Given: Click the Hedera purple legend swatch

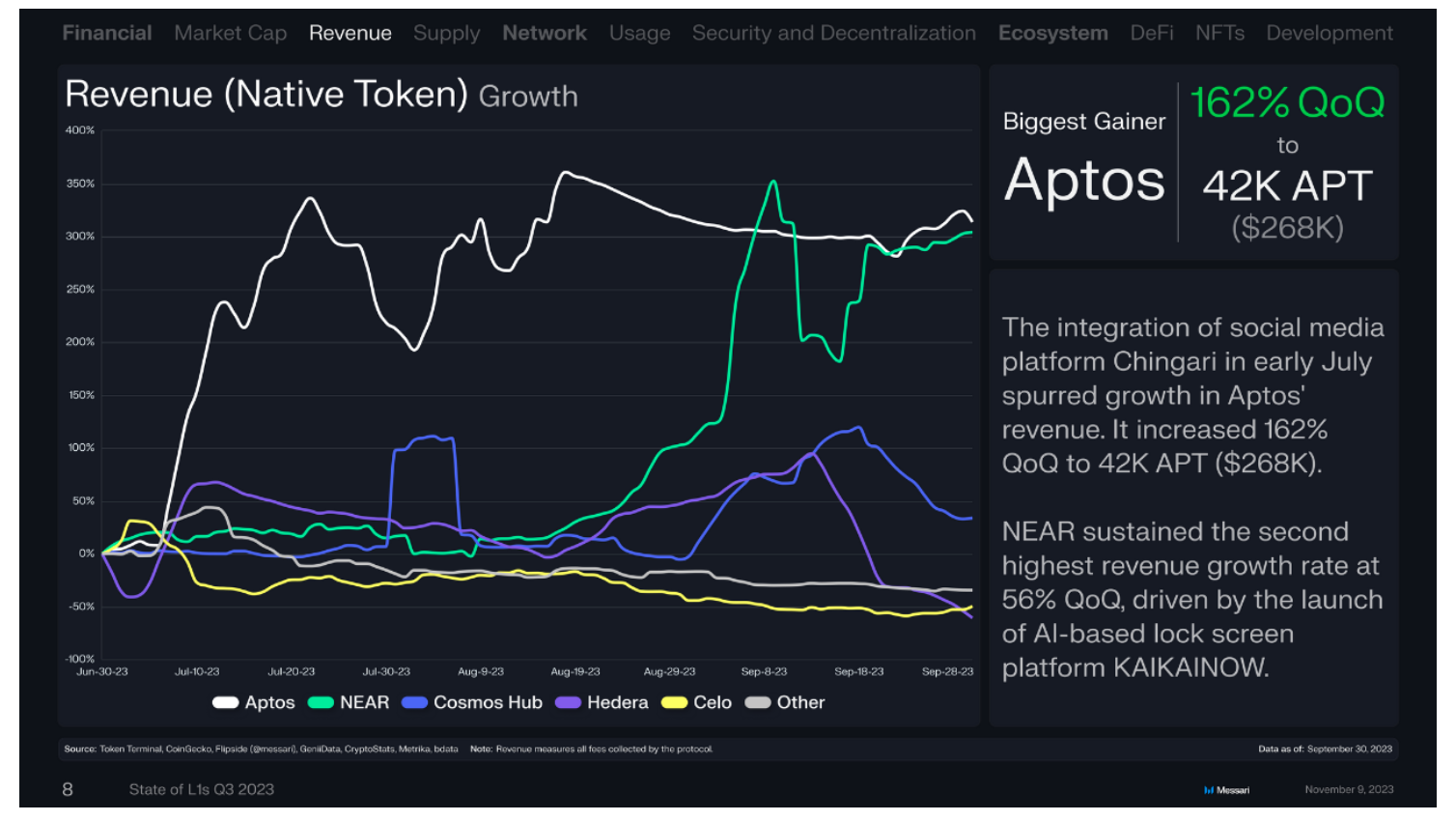Looking at the screenshot, I should click(568, 702).
